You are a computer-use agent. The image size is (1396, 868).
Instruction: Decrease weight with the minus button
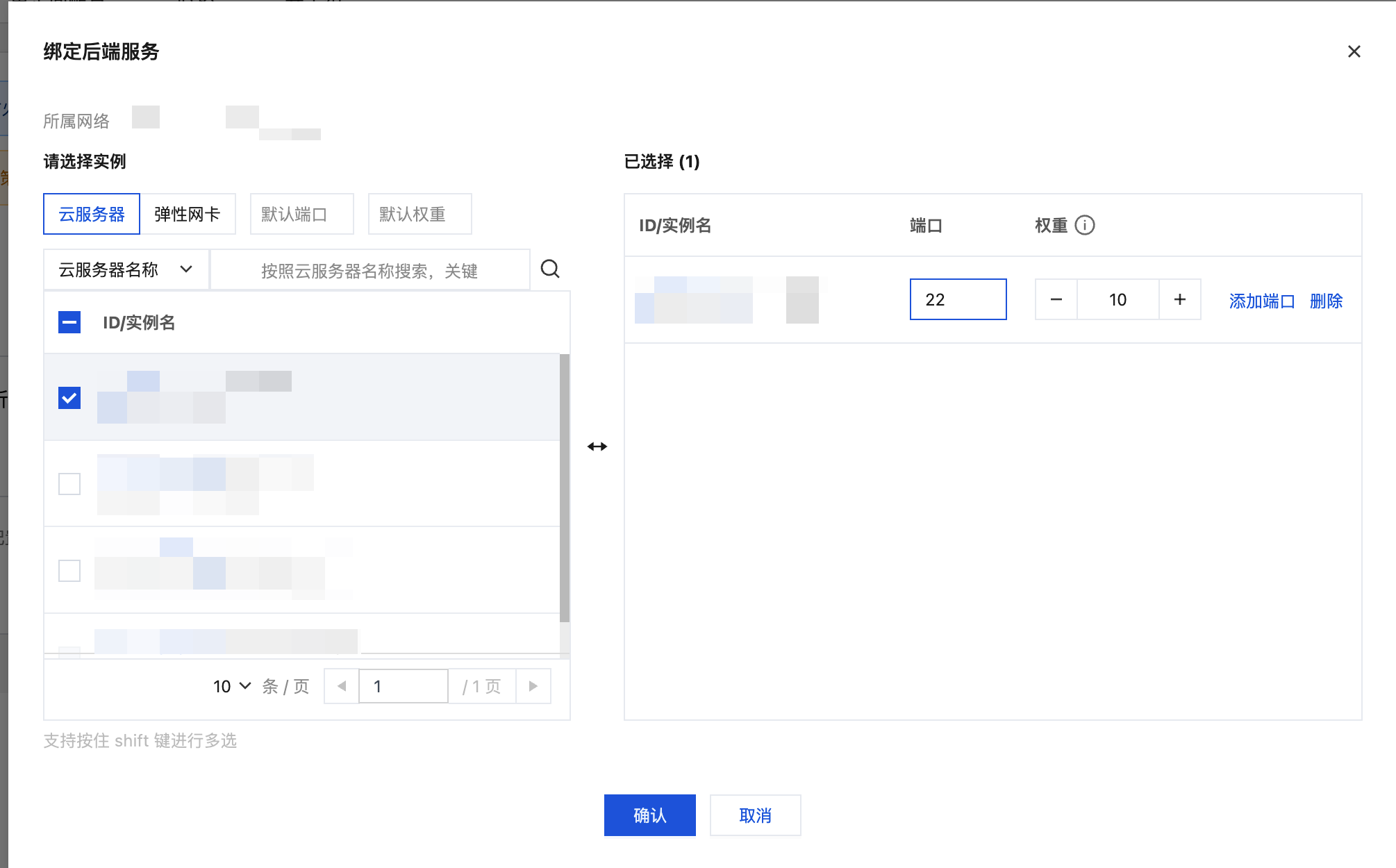pyautogui.click(x=1056, y=299)
